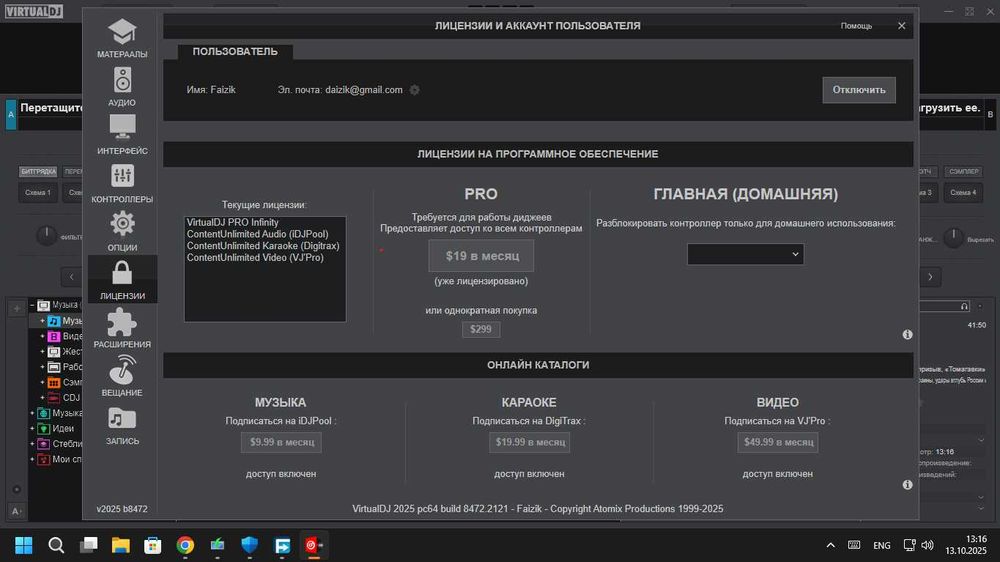Select the Лицензии padlock section
The height and width of the screenshot is (562, 1000).
[x=122, y=279]
